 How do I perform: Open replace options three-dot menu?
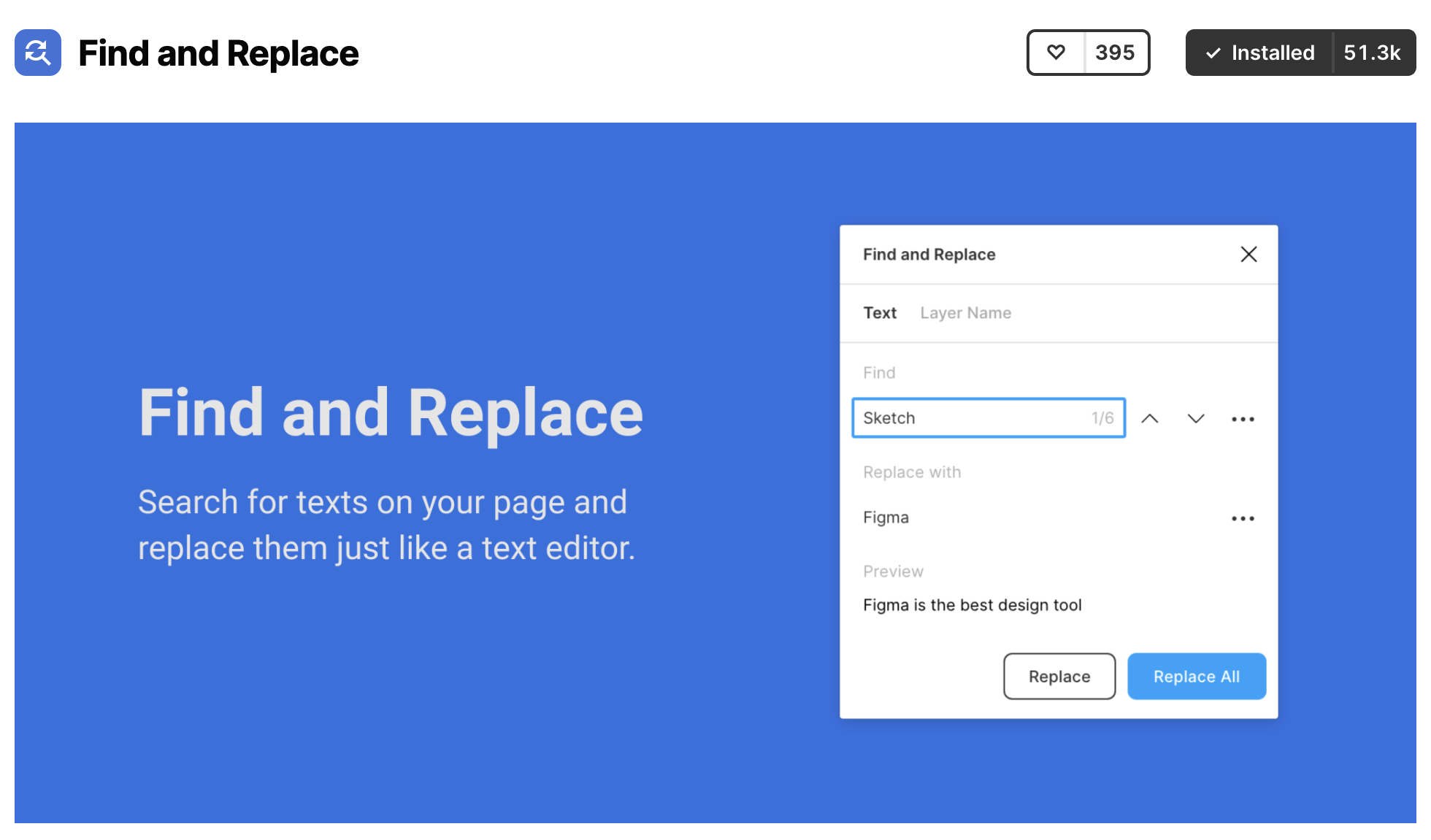[x=1243, y=518]
